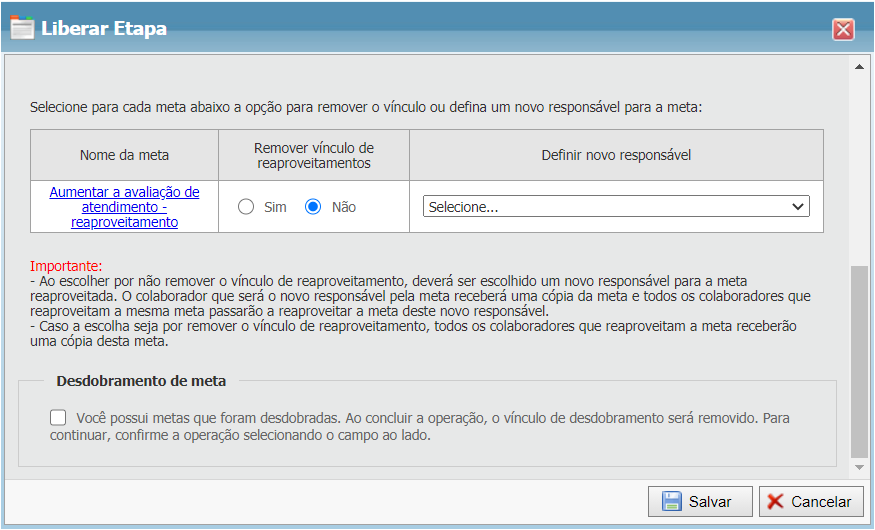Click the floppy disk icon on Salvar

click(x=672, y=502)
